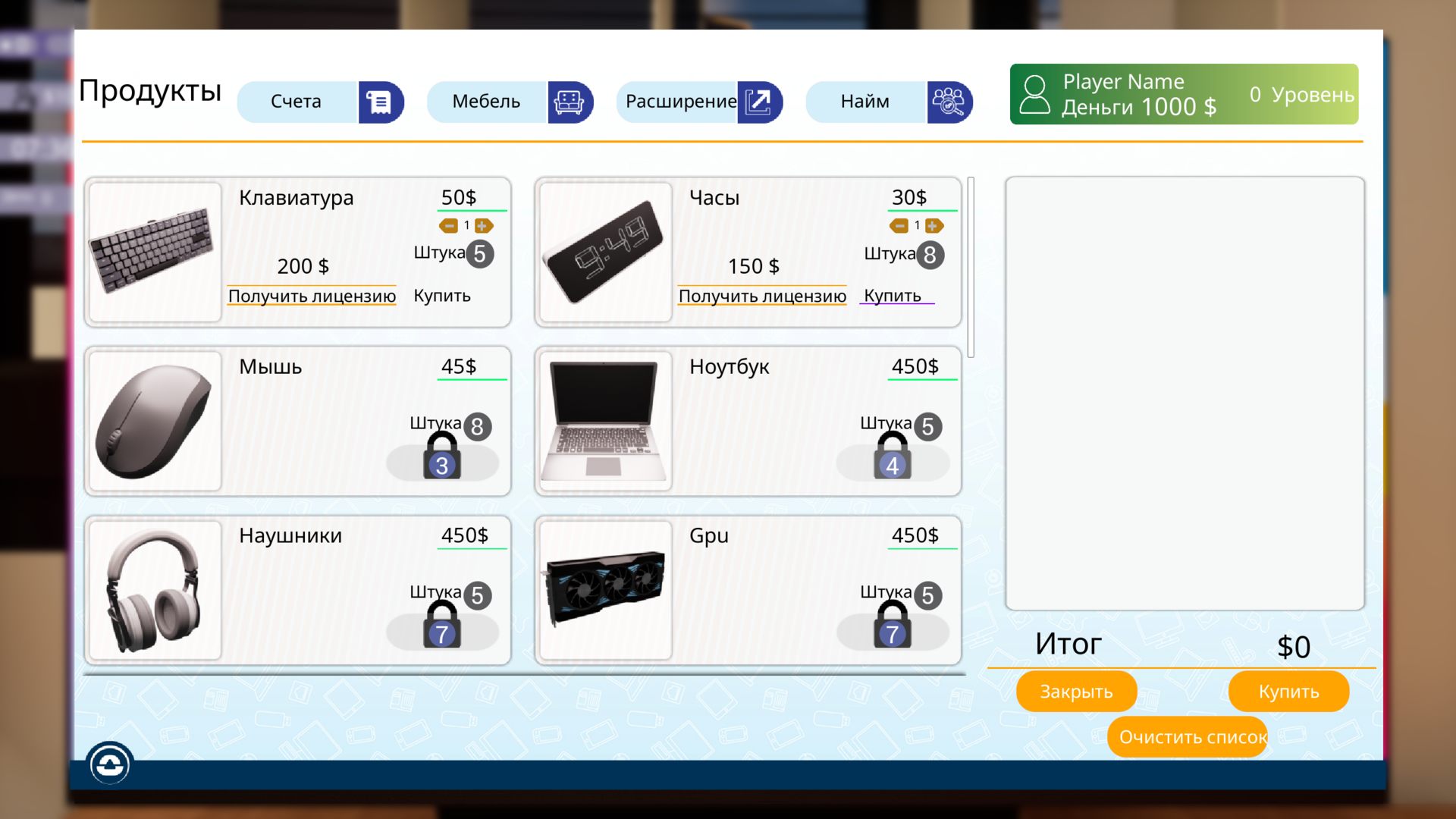Click the furniture sofa icon
Image resolution: width=1456 pixels, height=819 pixels.
click(x=569, y=102)
